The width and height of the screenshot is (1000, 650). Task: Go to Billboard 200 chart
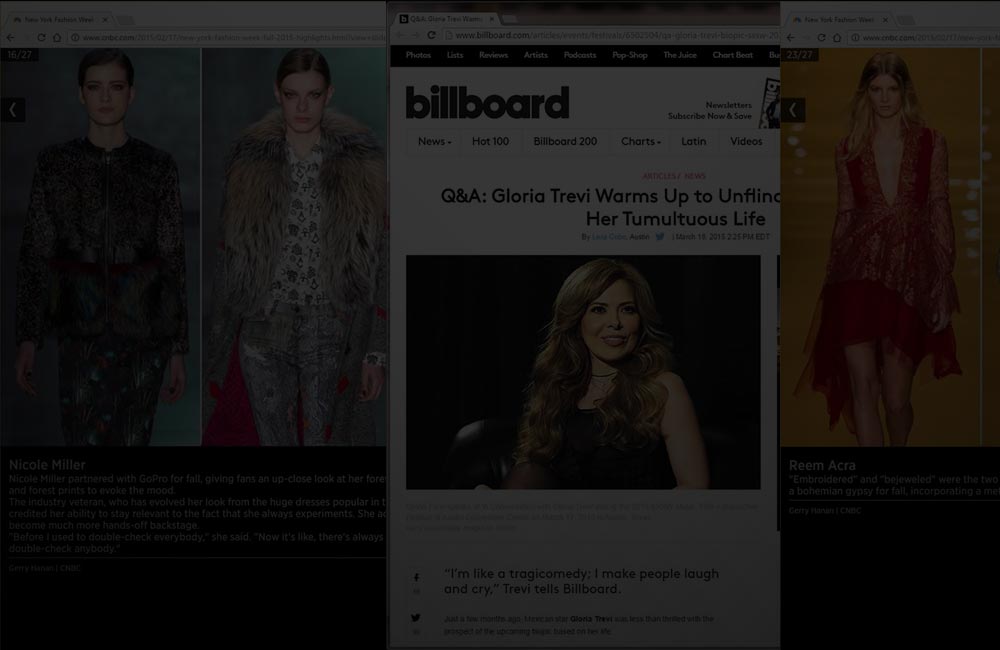point(565,142)
